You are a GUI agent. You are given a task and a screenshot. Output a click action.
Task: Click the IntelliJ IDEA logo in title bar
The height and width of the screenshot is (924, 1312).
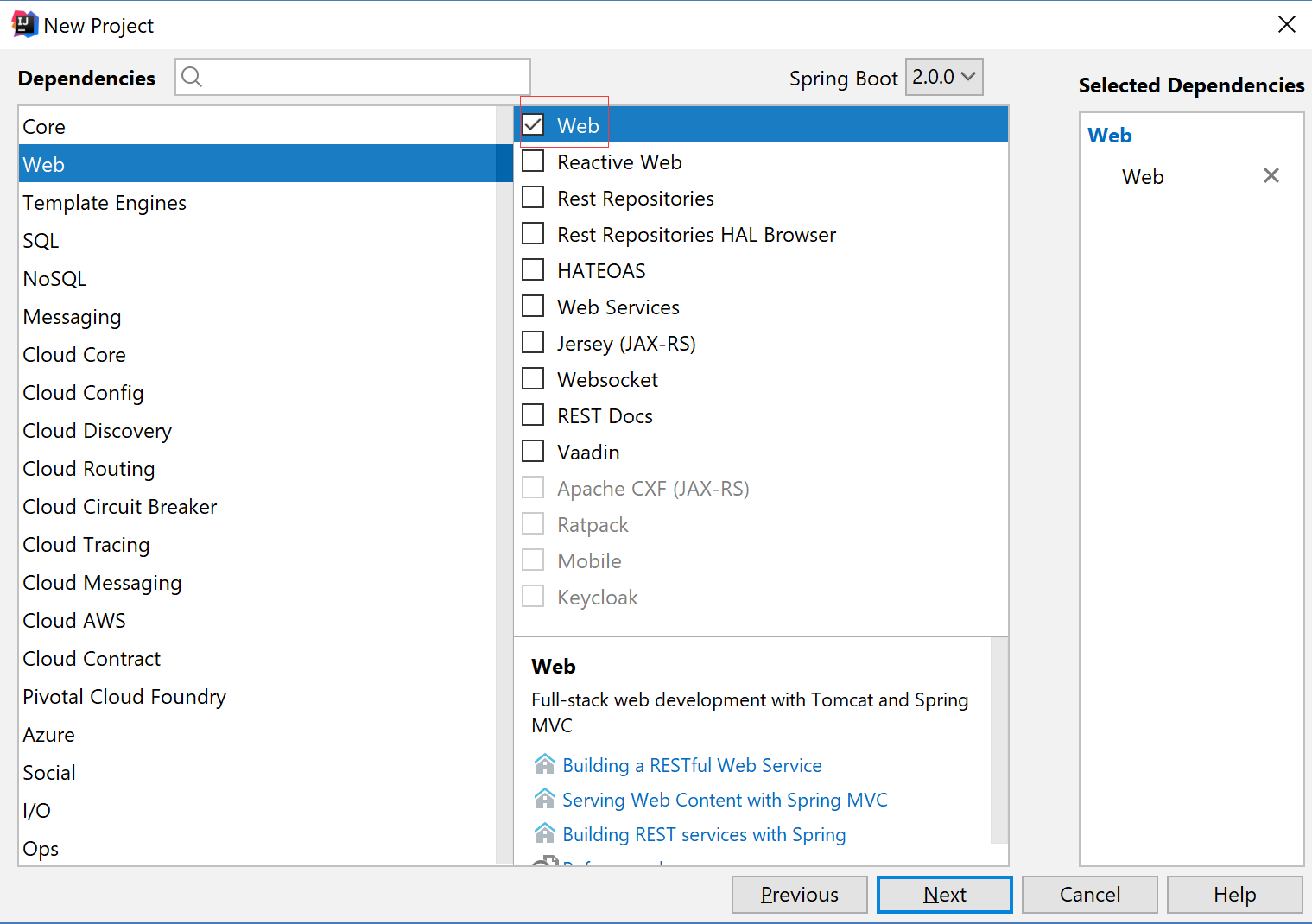point(24,24)
